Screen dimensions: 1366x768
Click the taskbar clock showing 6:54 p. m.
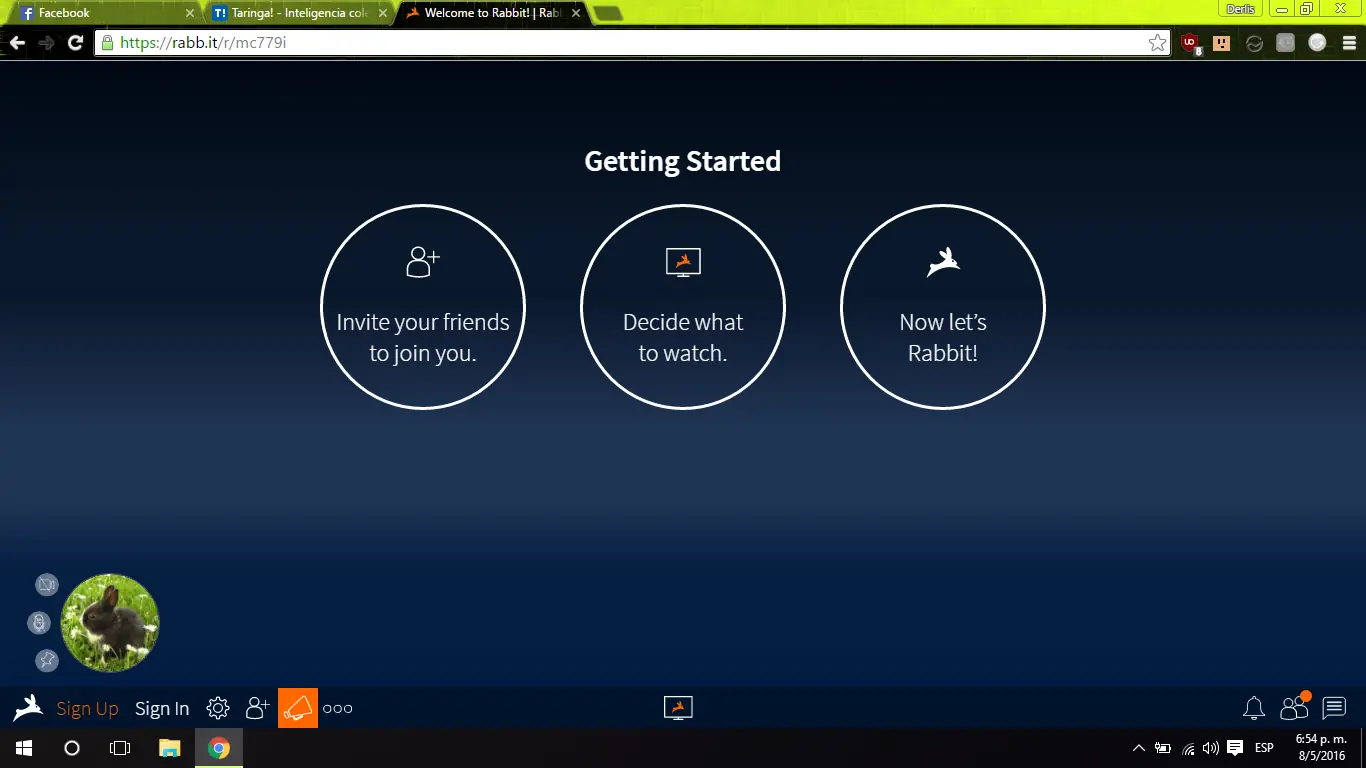tap(1321, 747)
